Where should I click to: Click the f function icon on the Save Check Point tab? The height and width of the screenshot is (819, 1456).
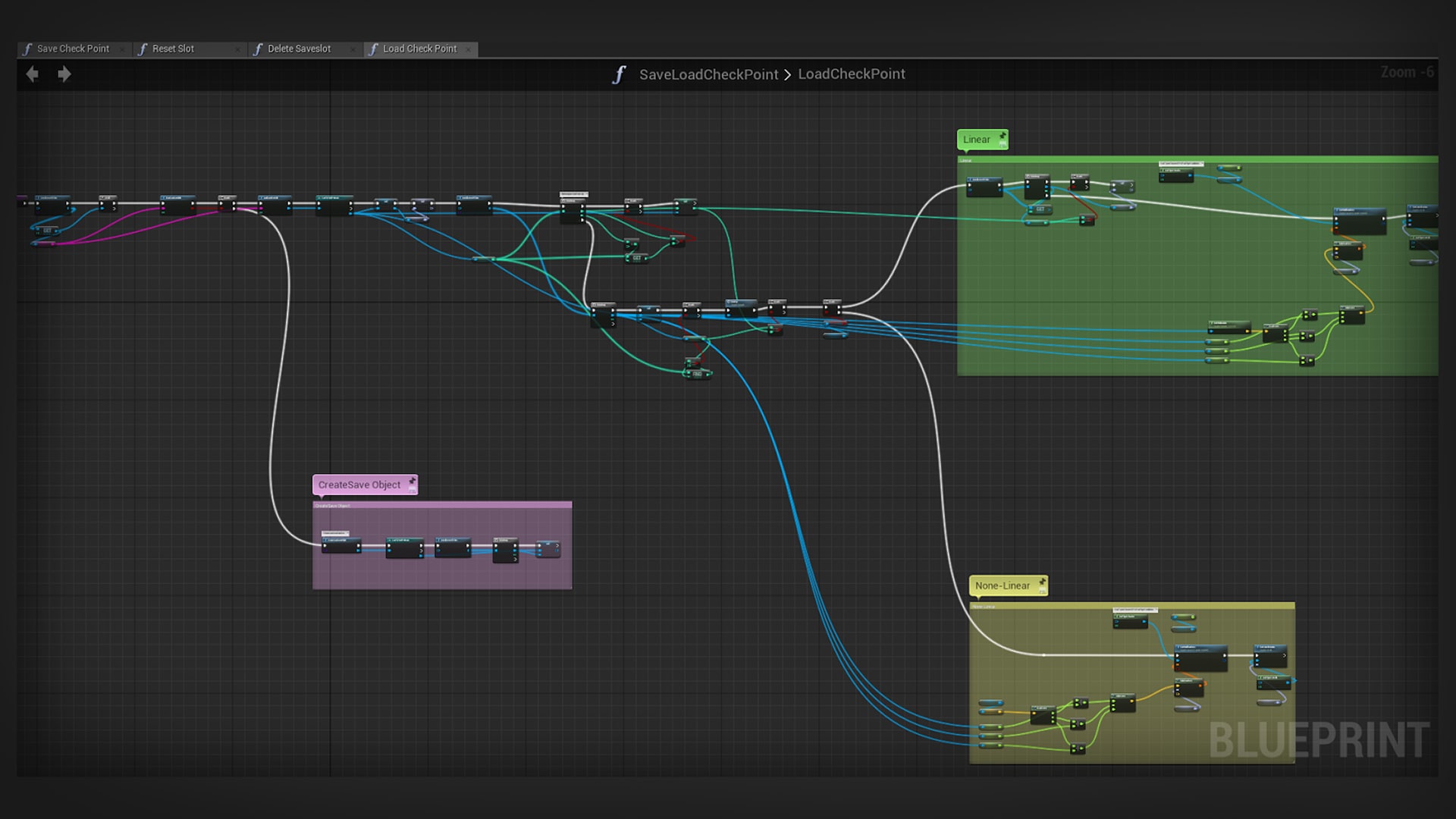pyautogui.click(x=29, y=49)
